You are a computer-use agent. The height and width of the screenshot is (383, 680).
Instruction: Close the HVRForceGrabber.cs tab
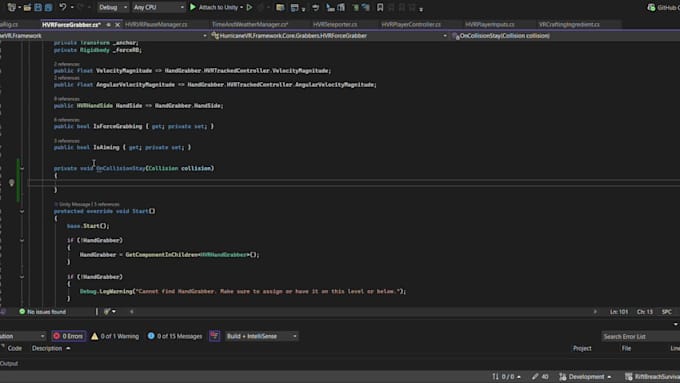tap(118, 25)
